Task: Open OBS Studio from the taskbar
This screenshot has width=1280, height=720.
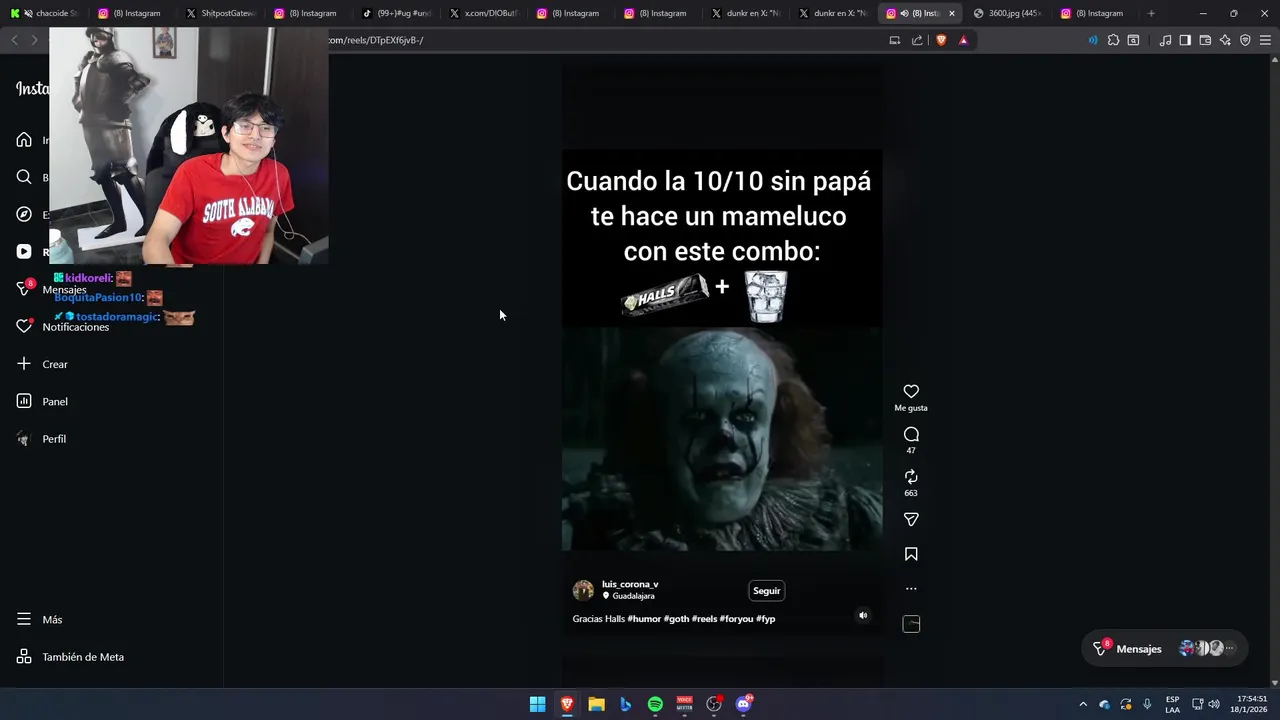Action: pyautogui.click(x=714, y=704)
